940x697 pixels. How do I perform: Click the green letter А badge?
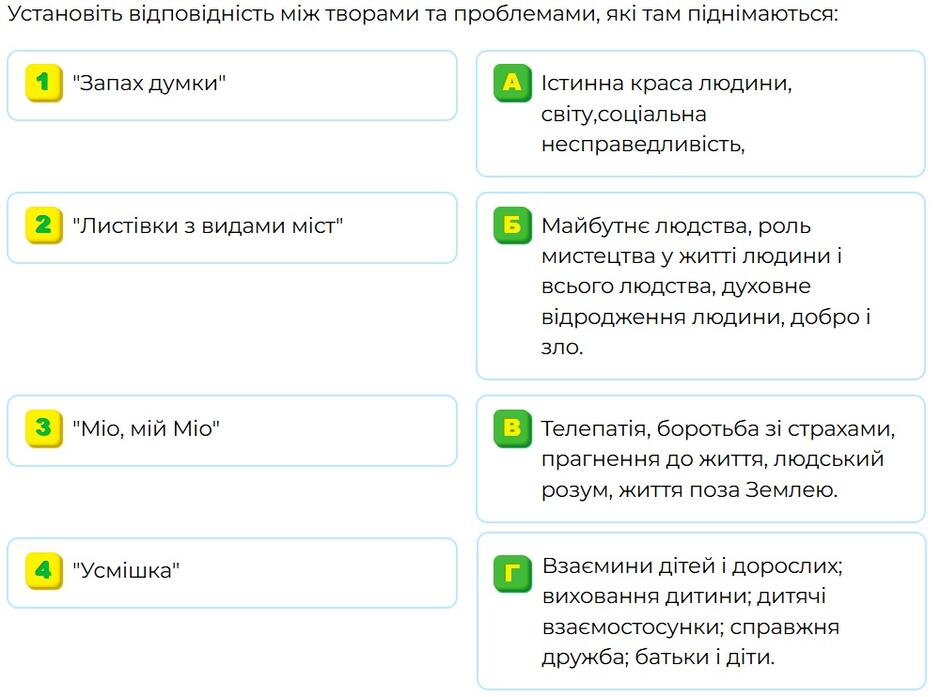pyautogui.click(x=513, y=83)
